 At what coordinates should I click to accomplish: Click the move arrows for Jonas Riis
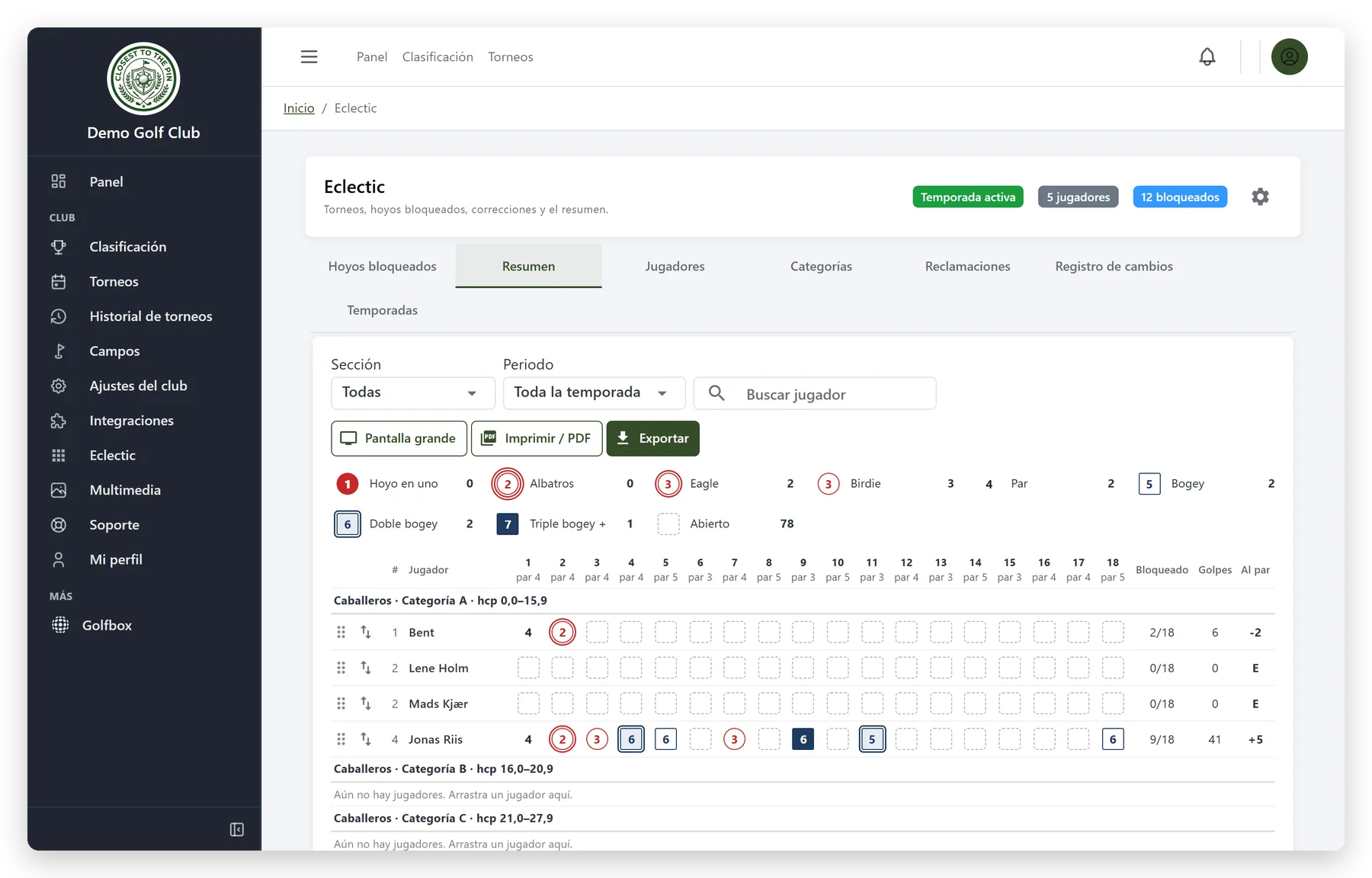pyautogui.click(x=366, y=739)
